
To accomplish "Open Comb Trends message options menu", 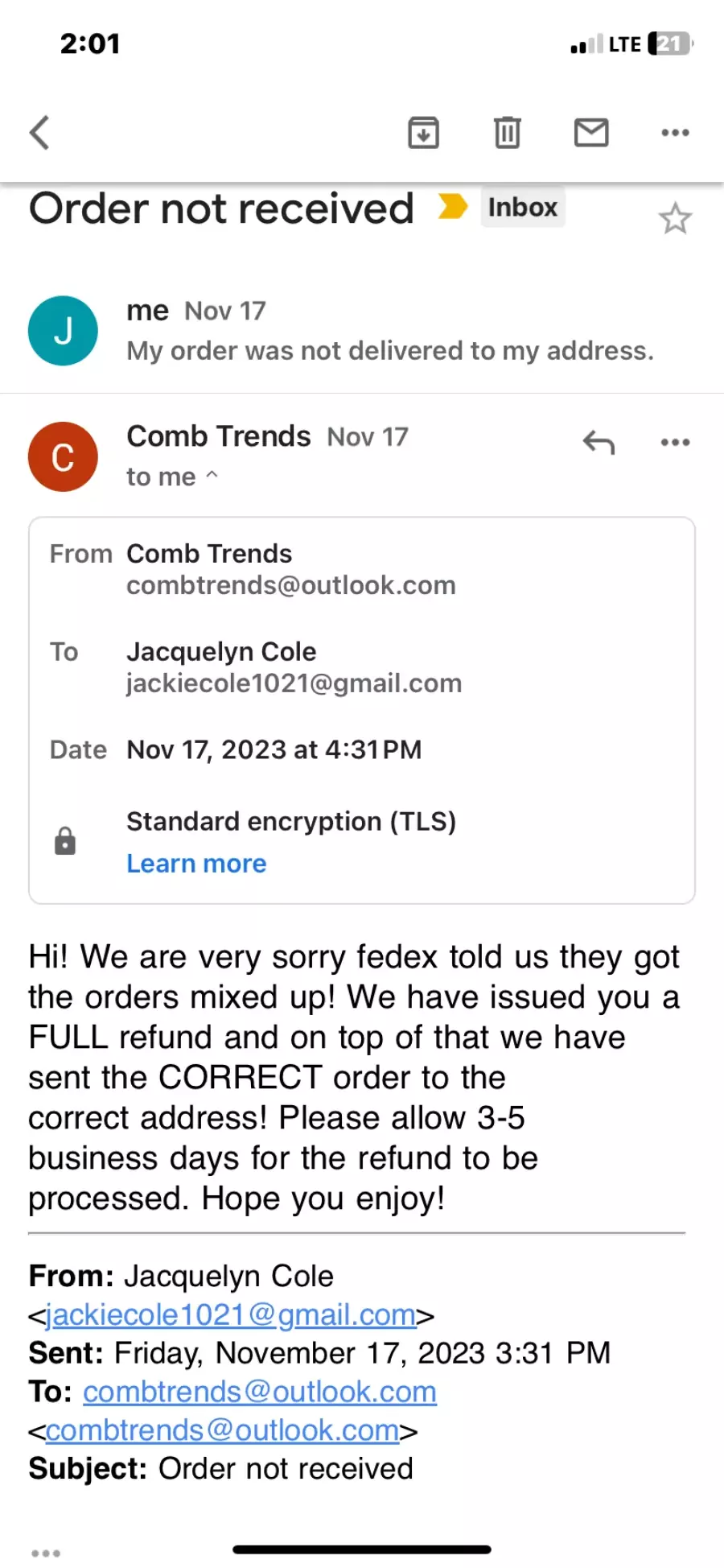I will [675, 442].
